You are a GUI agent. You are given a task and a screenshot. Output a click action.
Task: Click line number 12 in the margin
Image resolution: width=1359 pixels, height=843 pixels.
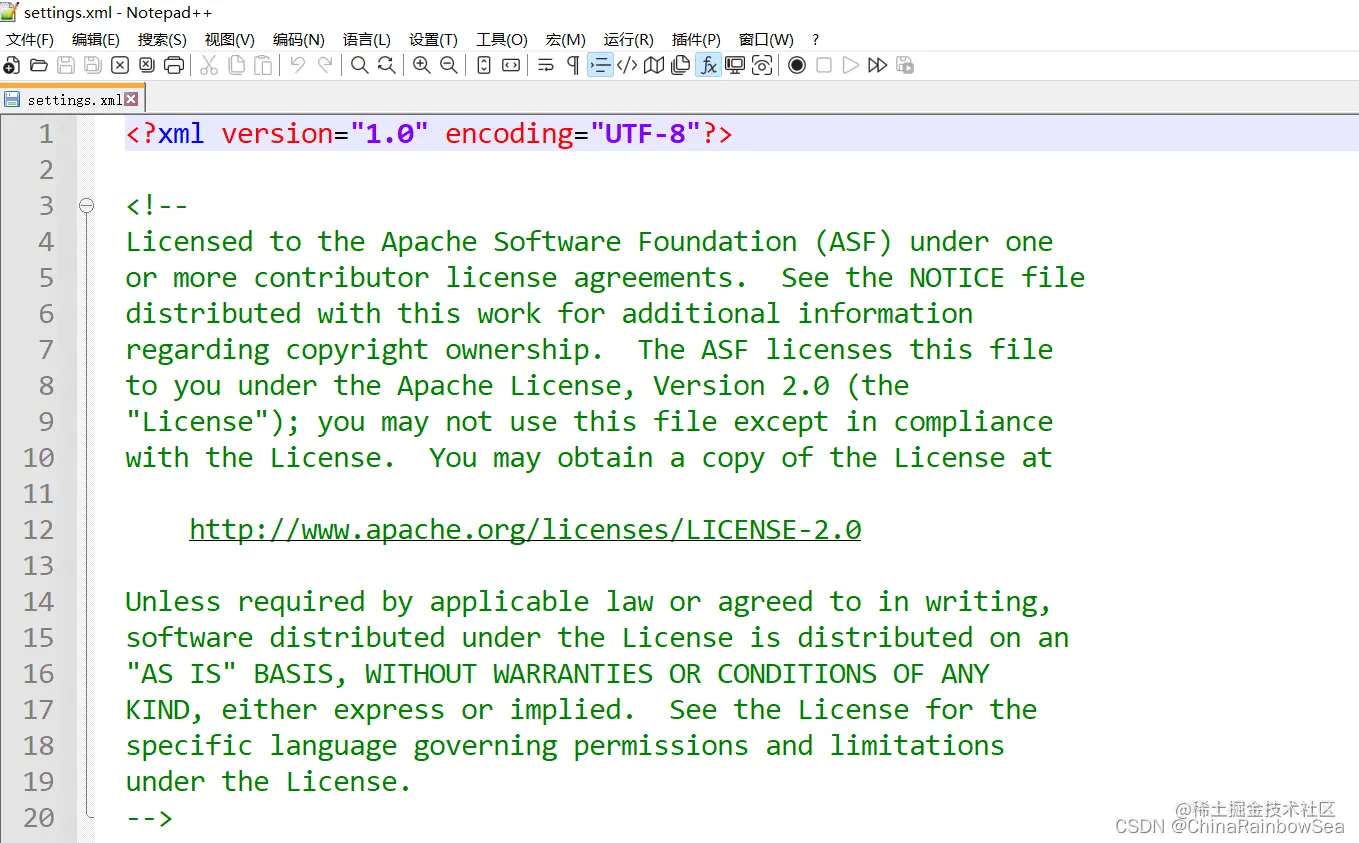[38, 530]
